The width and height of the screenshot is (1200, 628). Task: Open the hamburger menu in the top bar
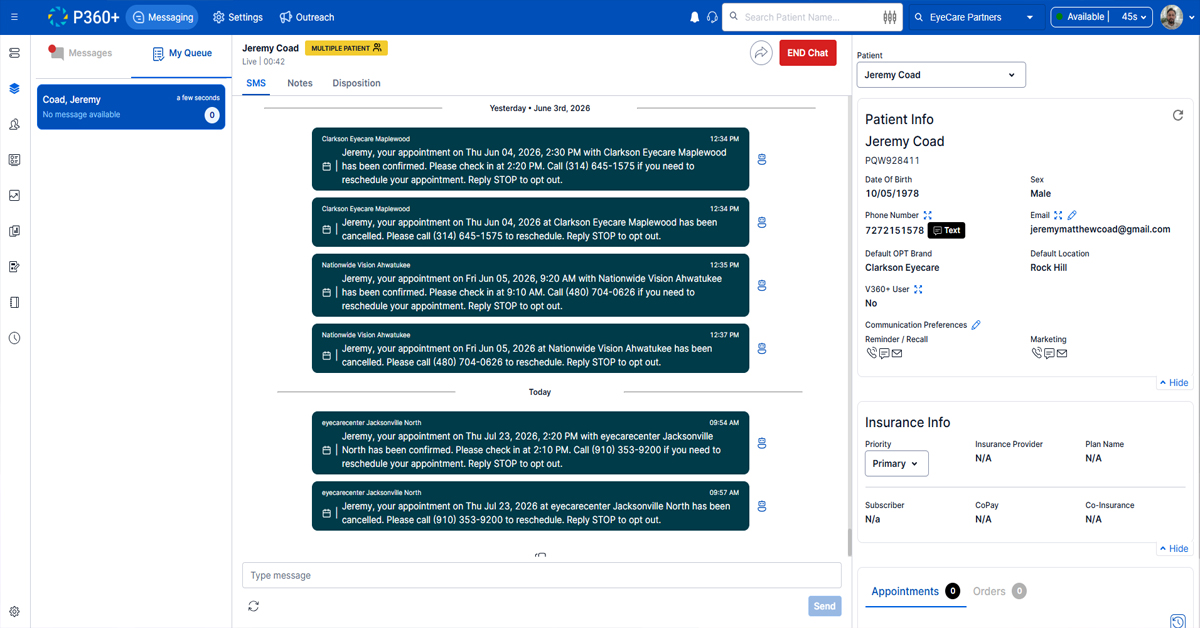[14, 17]
